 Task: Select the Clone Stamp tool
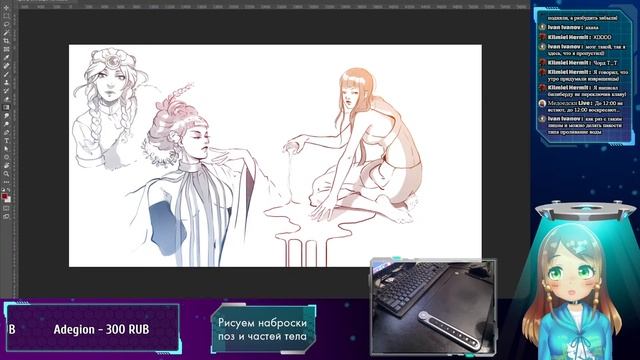click(6, 82)
